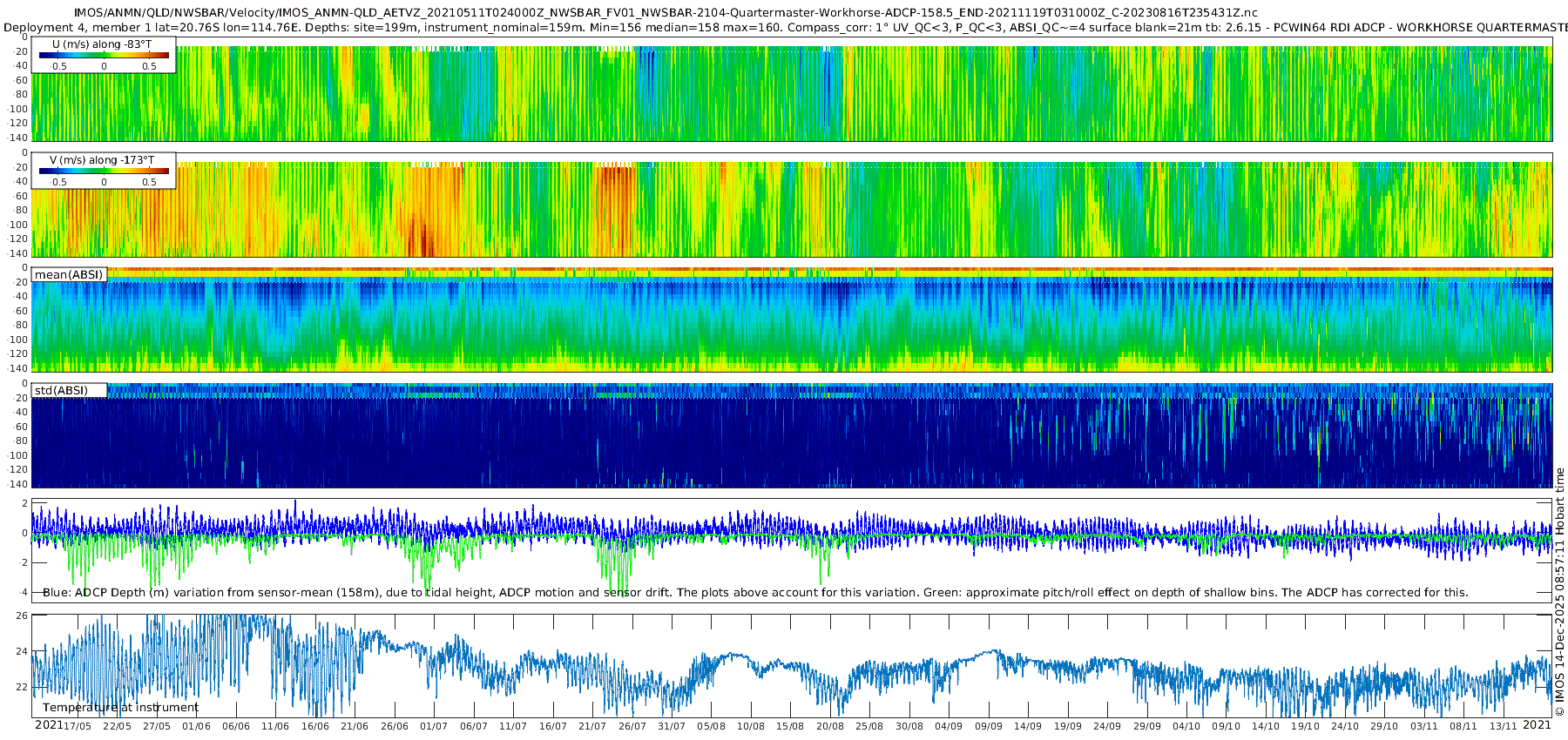Click the U velocity colorbar legend
Screen dimensions: 1568x740
[104, 55]
